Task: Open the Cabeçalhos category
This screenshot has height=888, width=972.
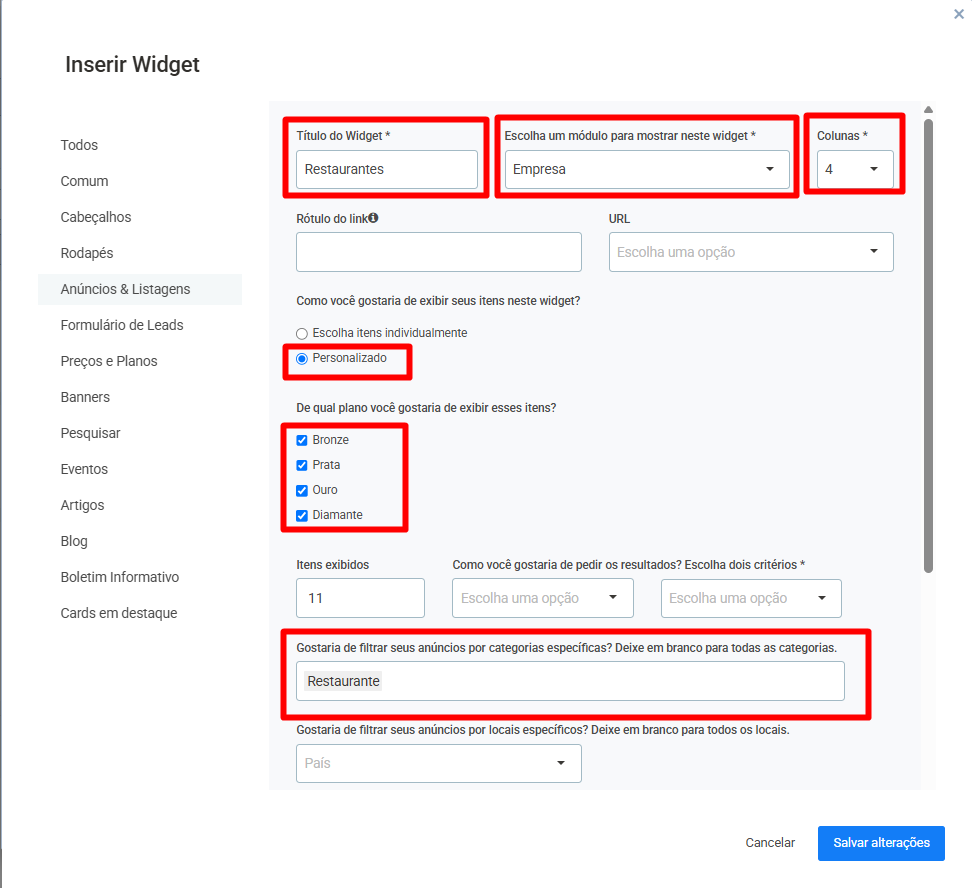Action: (x=96, y=217)
